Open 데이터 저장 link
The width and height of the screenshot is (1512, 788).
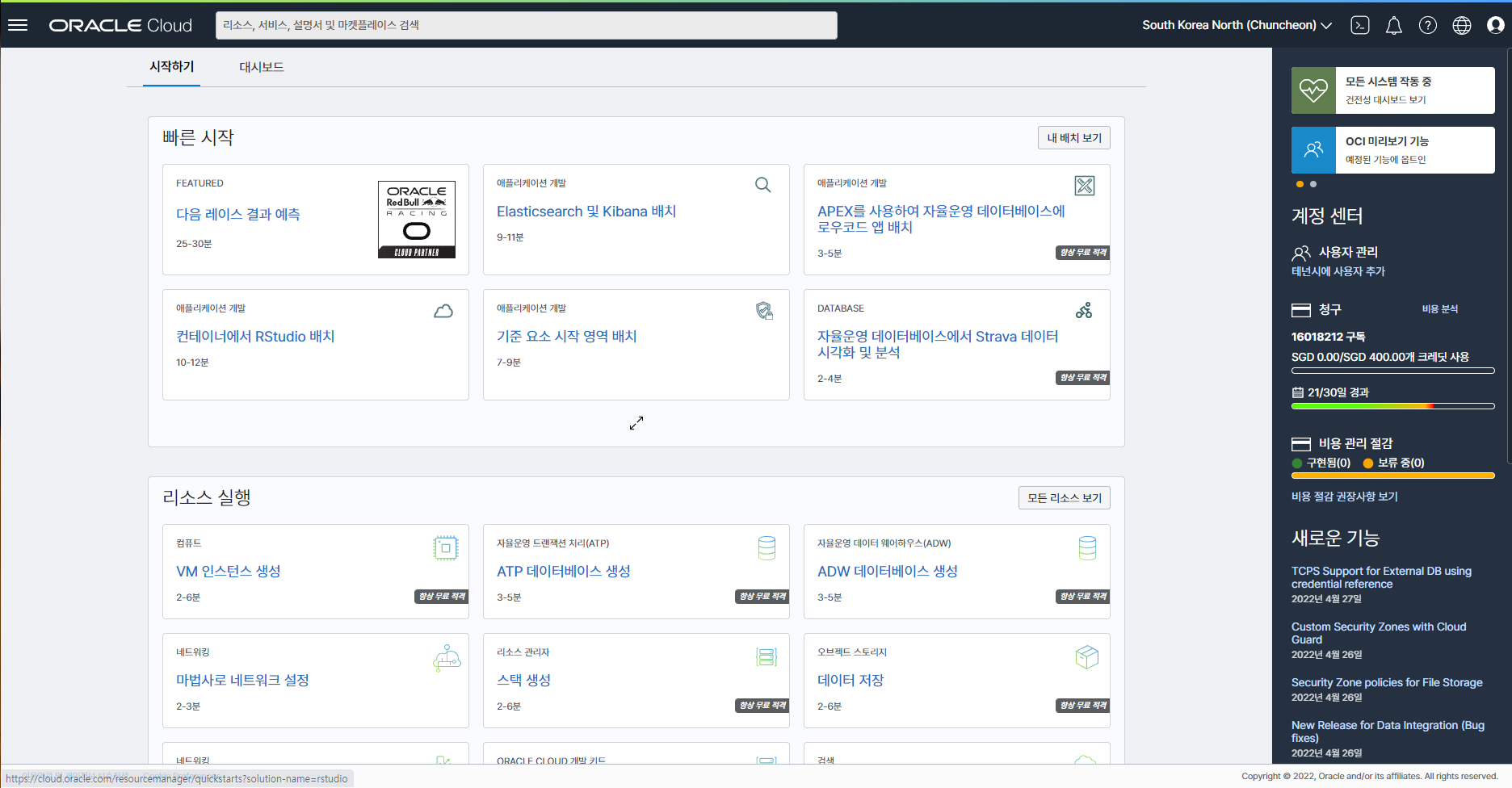(850, 681)
